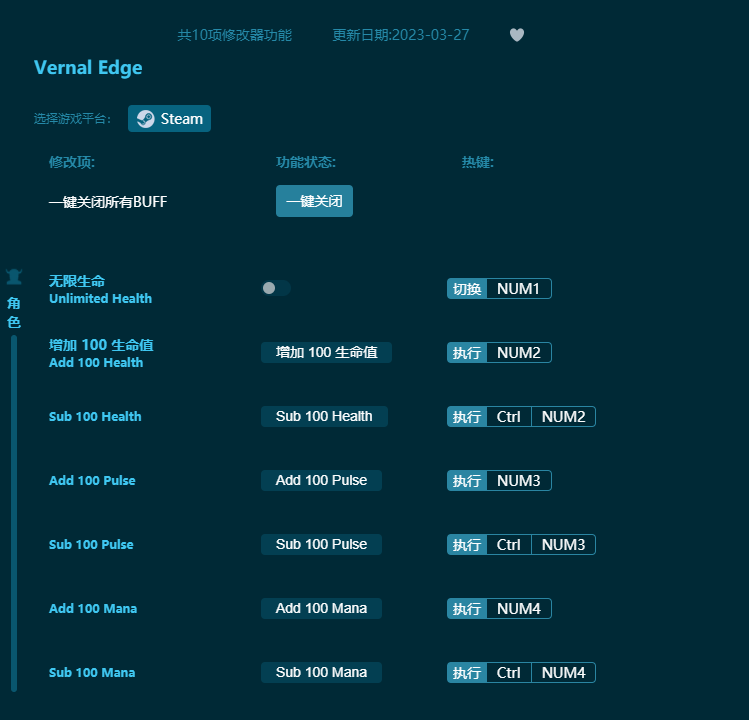Click the 共10项修改器功能 text

(235, 35)
